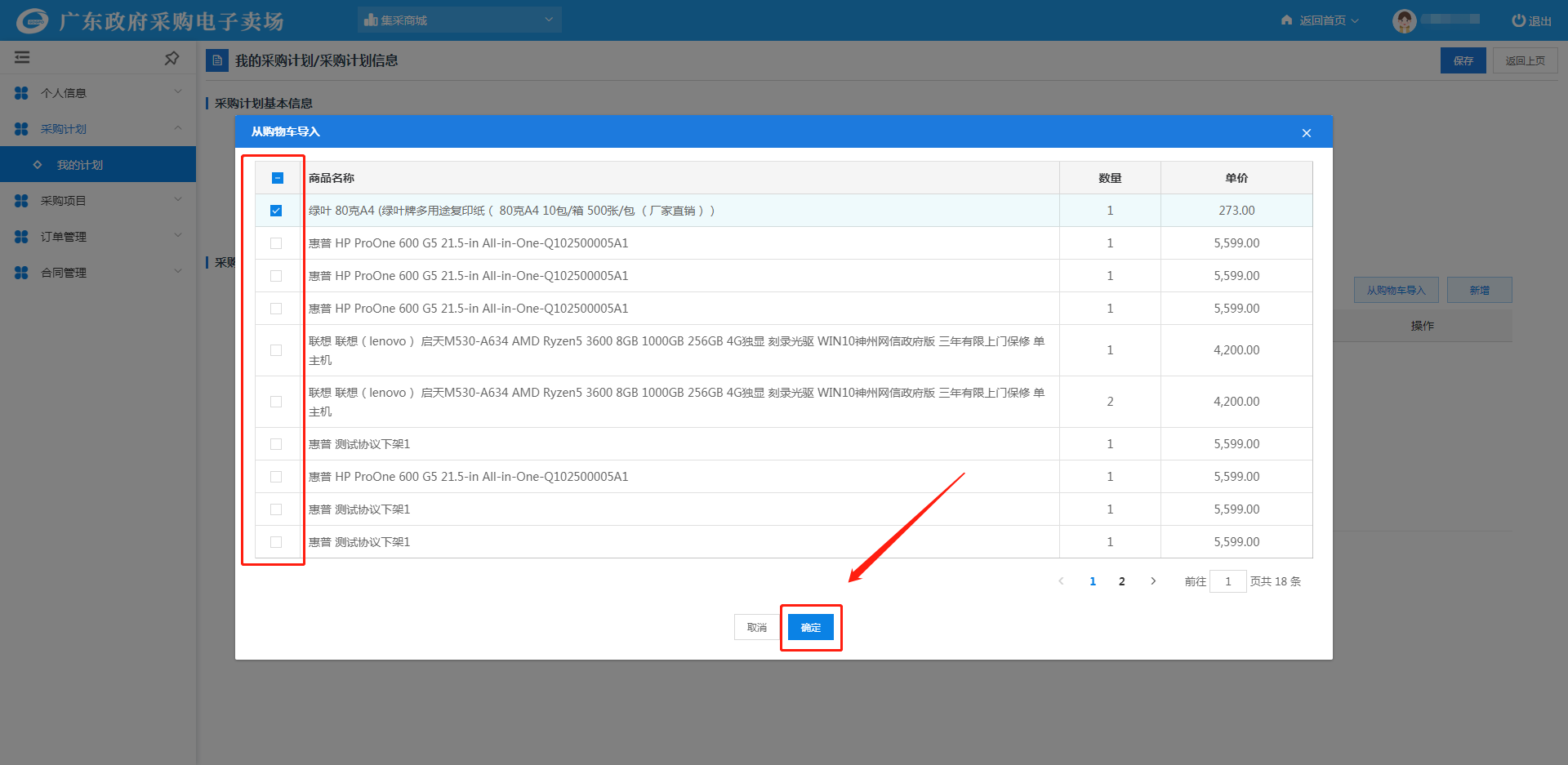Click the hamburger menu icon in sidebar
1568x765 pixels.
tap(22, 58)
